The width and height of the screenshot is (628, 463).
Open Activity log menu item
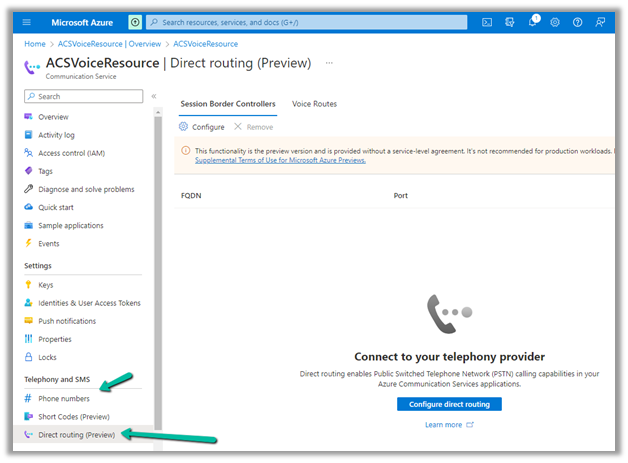pyautogui.click(x=56, y=135)
